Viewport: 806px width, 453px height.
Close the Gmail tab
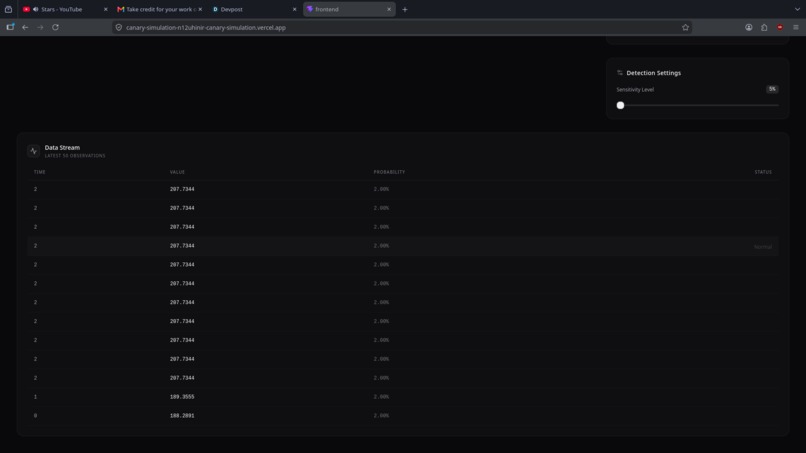pos(200,9)
